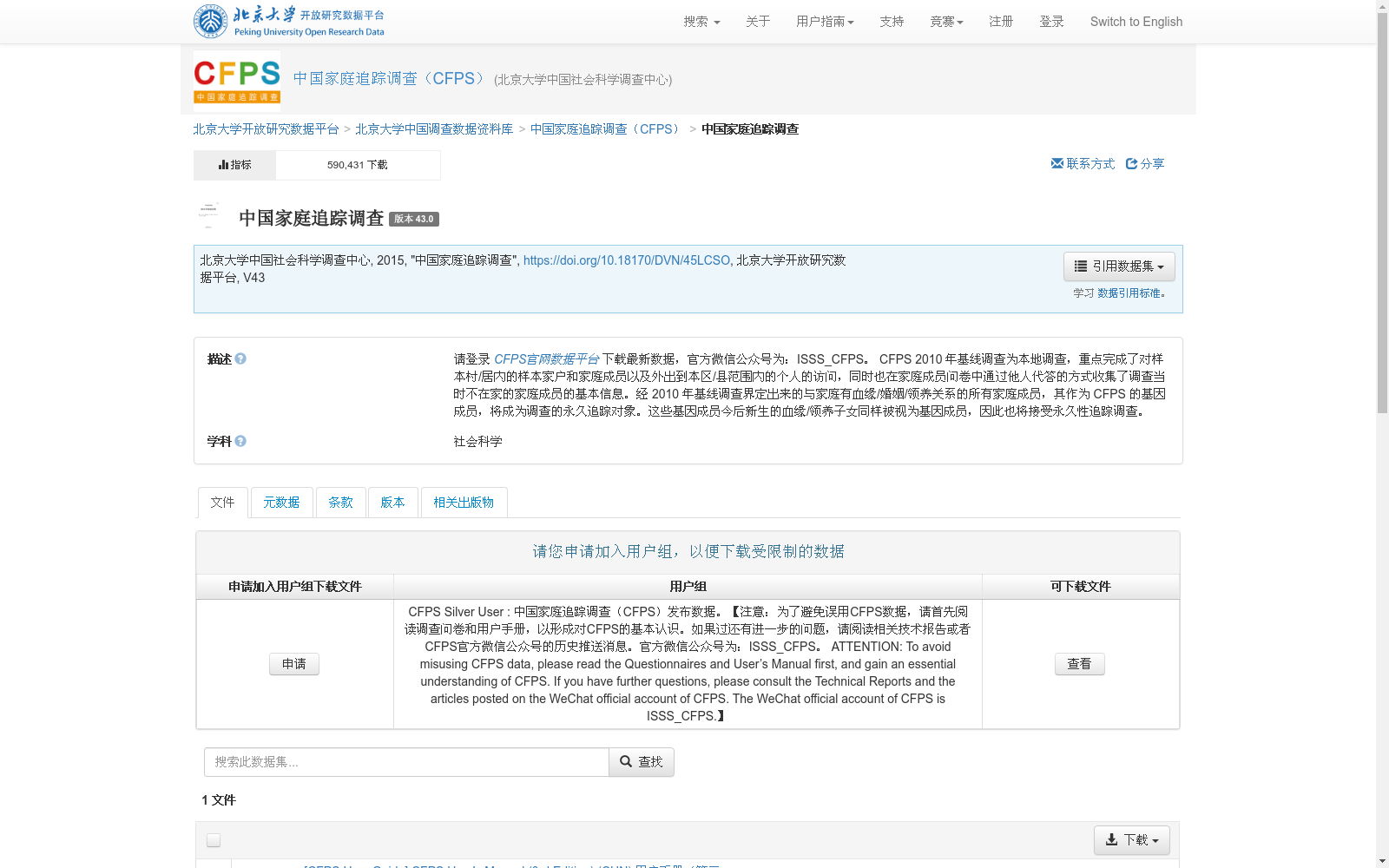
Task: Click breadcrumb 北京大学开放研究数据平台
Action: pos(266,128)
